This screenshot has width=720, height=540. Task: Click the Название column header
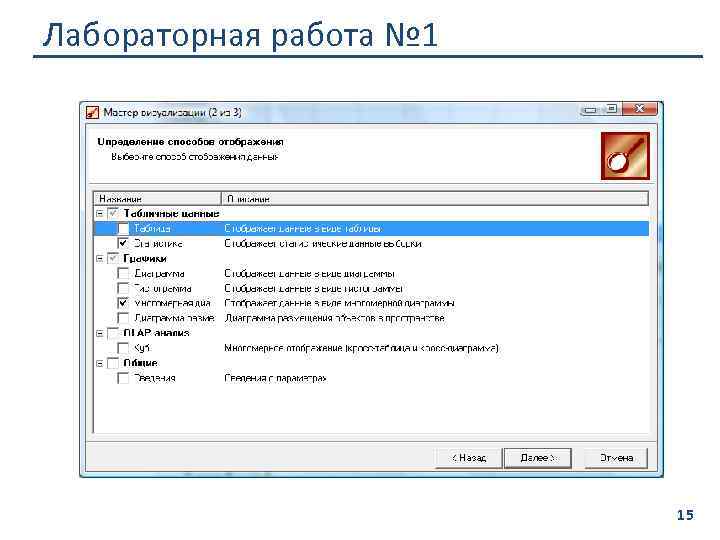click(x=158, y=198)
